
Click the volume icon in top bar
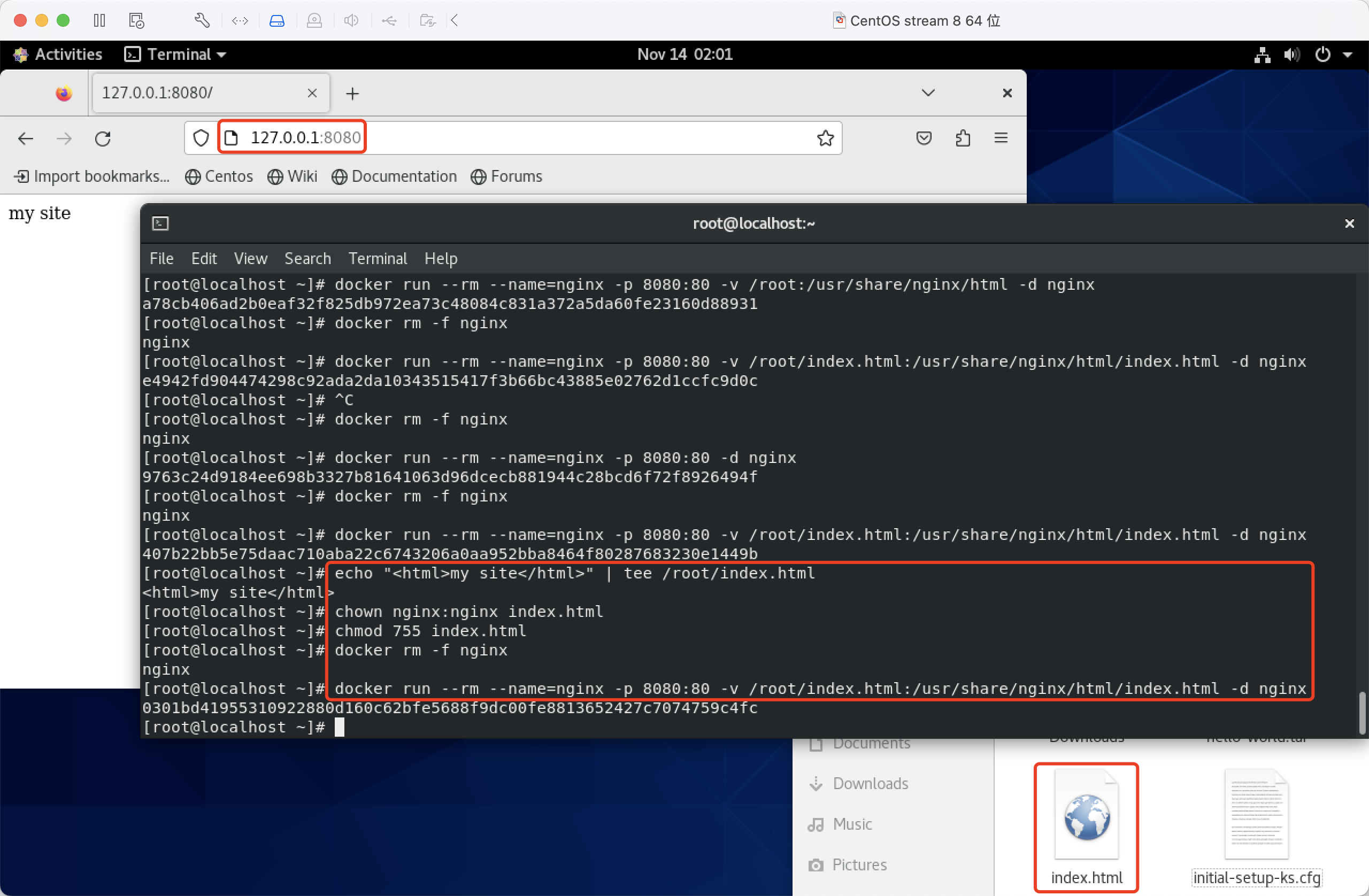pos(1291,55)
